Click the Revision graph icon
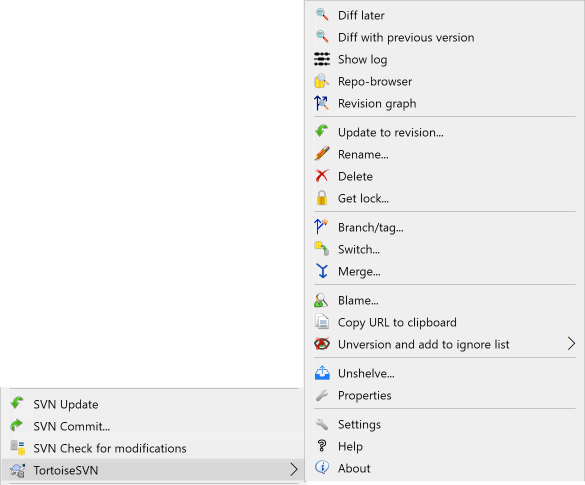 (322, 103)
